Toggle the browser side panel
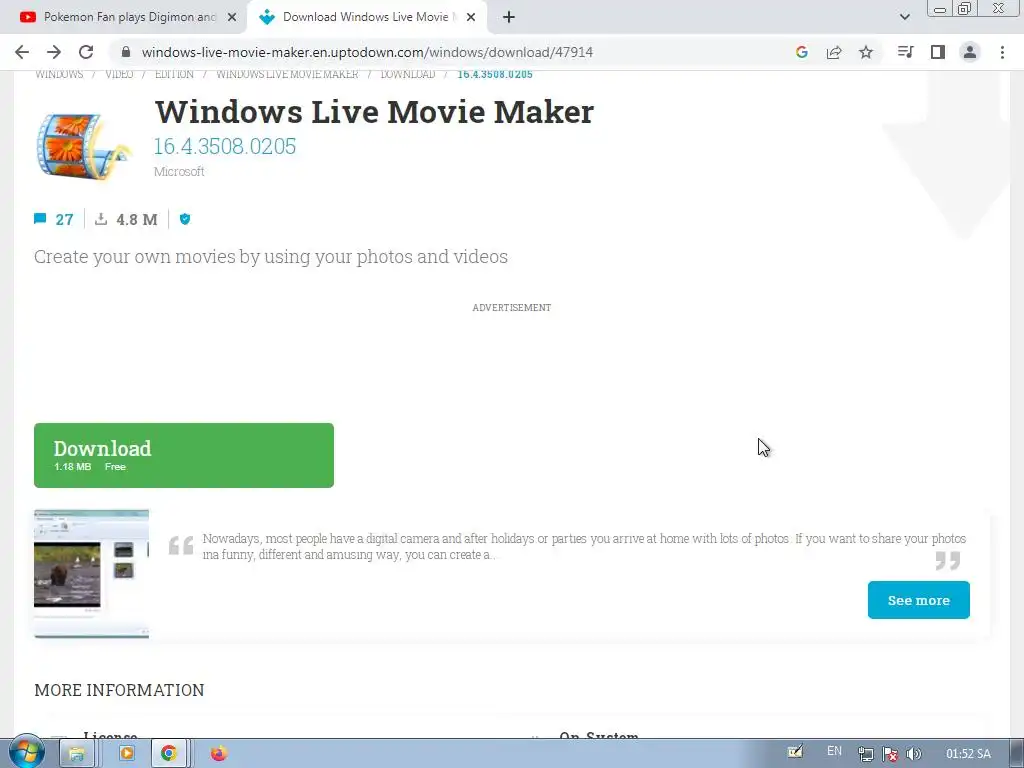 [x=938, y=52]
